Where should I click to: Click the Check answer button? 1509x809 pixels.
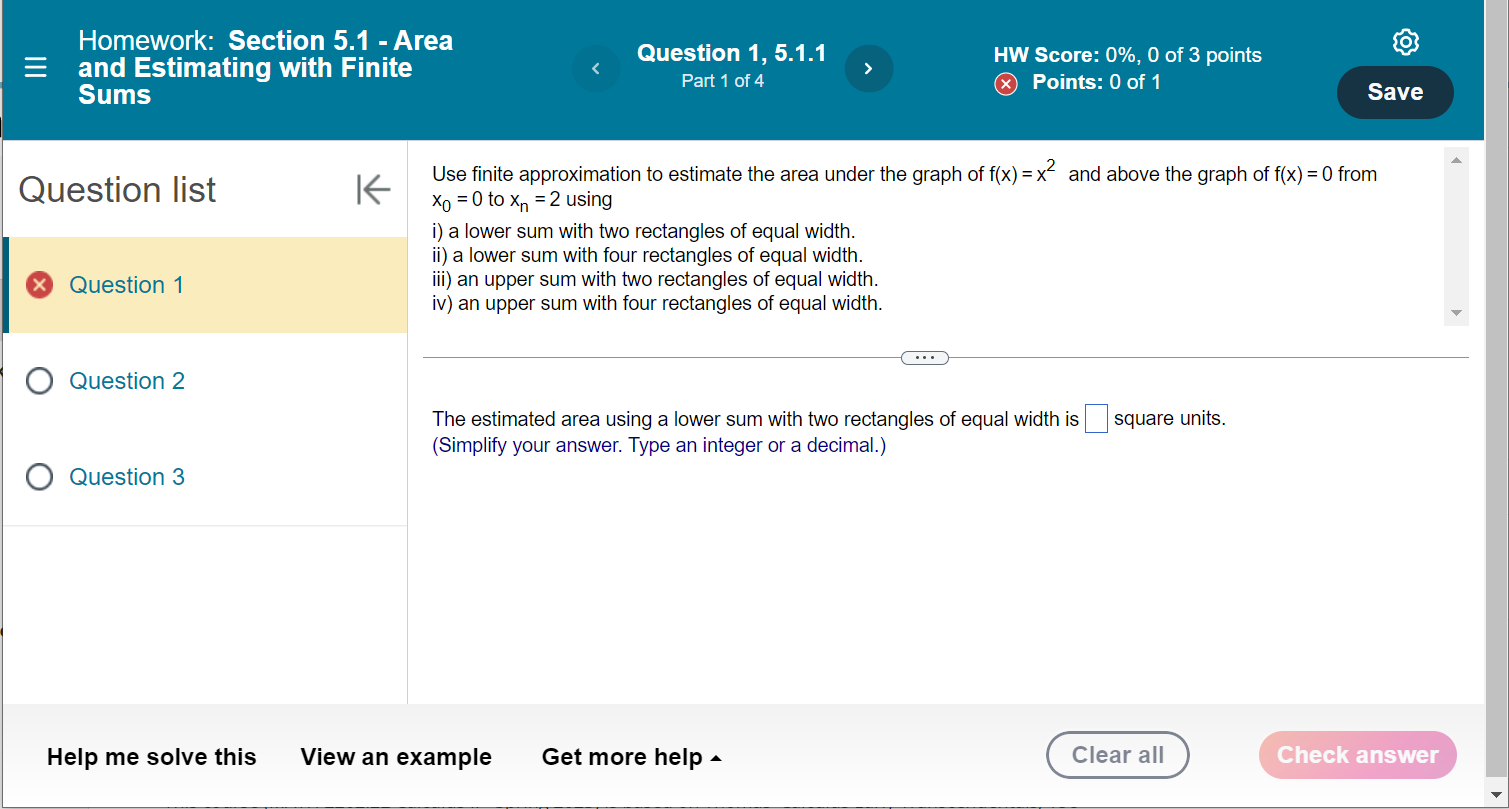tap(1357, 755)
